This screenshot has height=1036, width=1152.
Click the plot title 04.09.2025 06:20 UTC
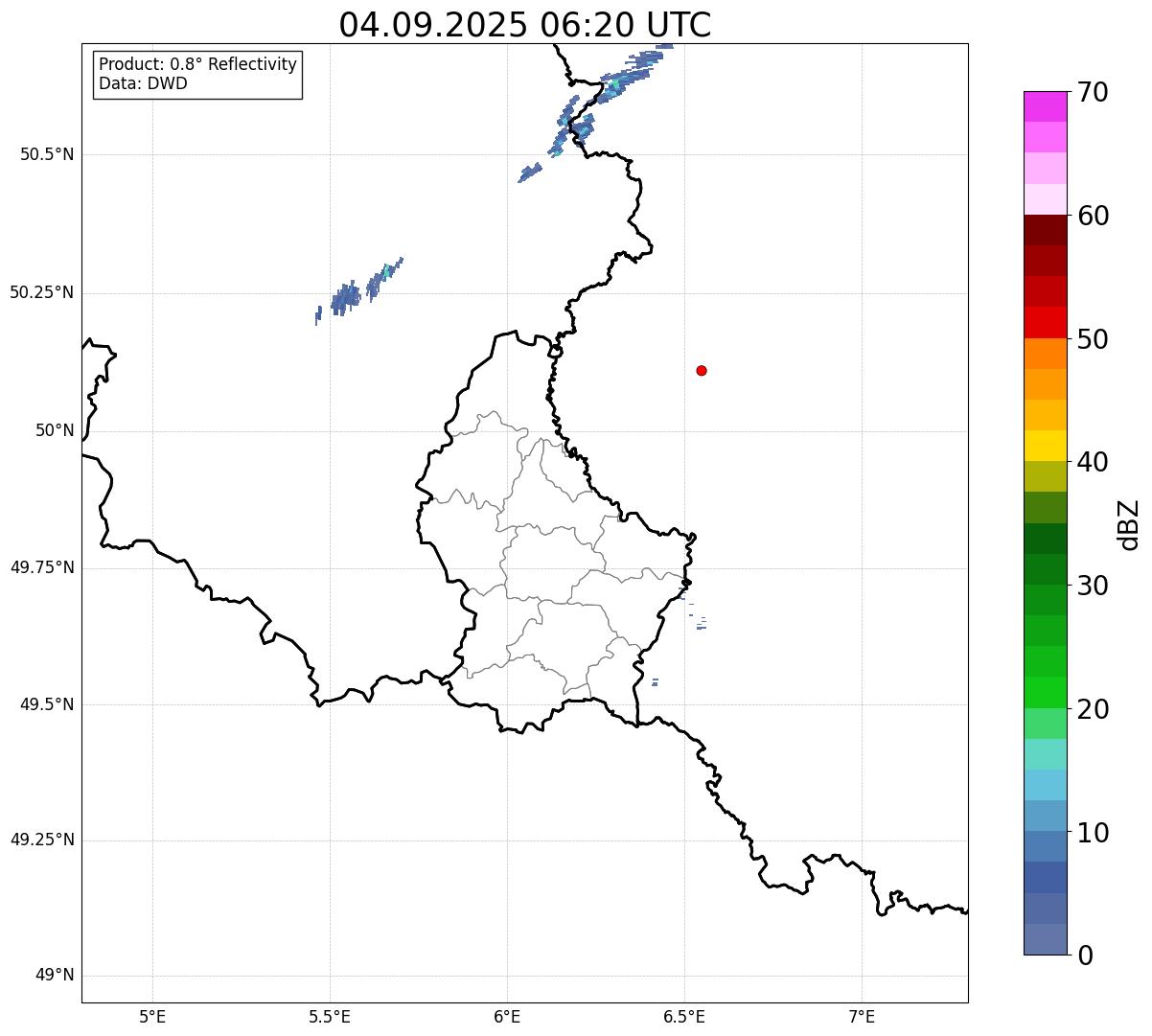(x=525, y=25)
